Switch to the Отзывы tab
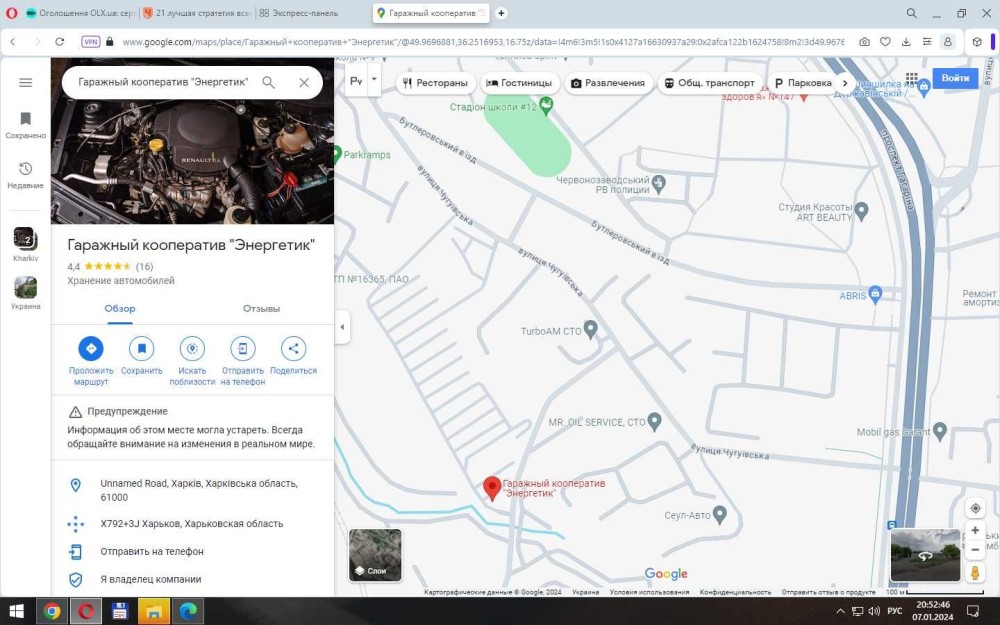Viewport: 1000px width, 625px height. [x=261, y=309]
